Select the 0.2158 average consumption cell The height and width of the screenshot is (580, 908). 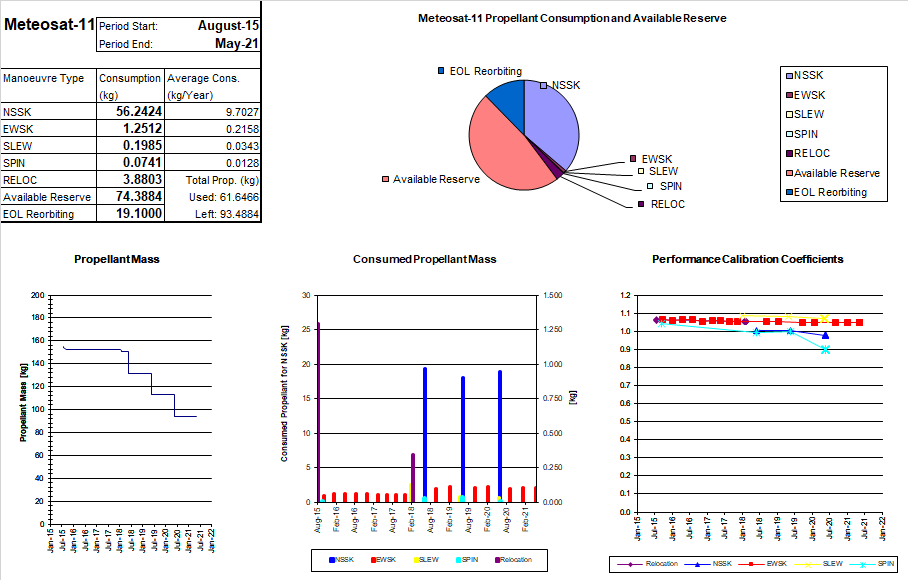242,129
